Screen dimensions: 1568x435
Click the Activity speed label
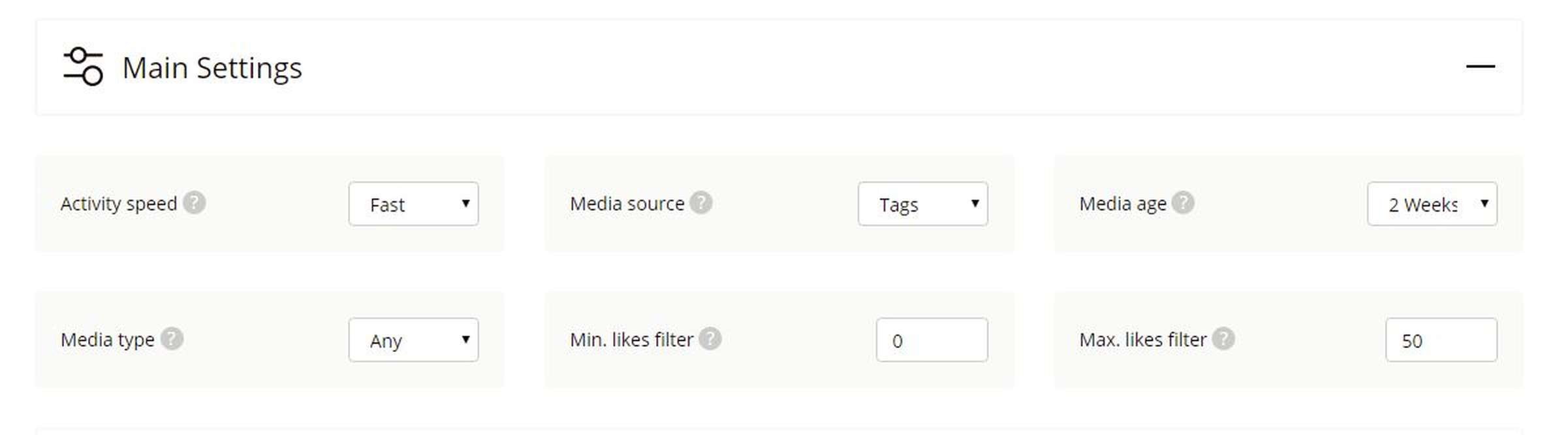(x=119, y=204)
